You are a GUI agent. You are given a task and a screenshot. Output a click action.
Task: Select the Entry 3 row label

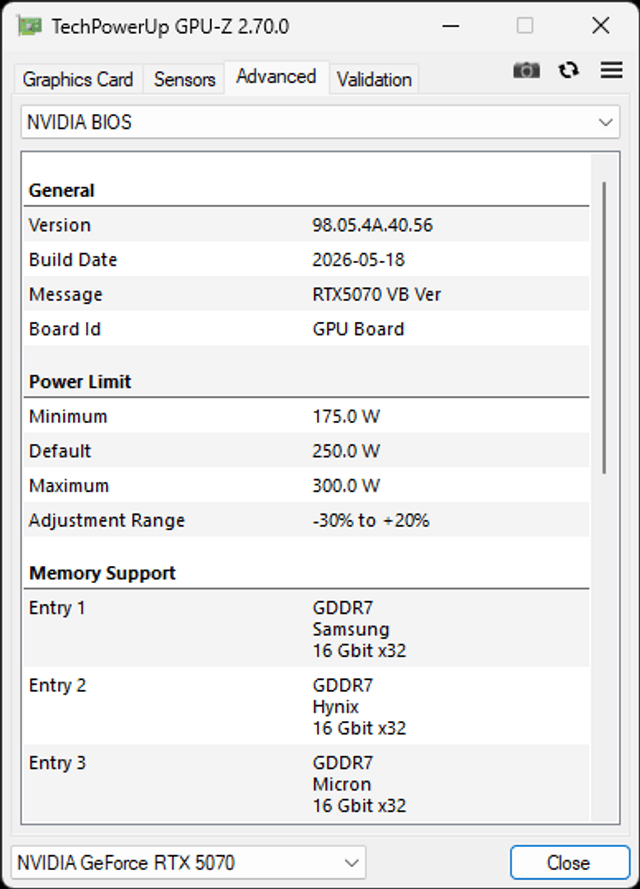[57, 763]
